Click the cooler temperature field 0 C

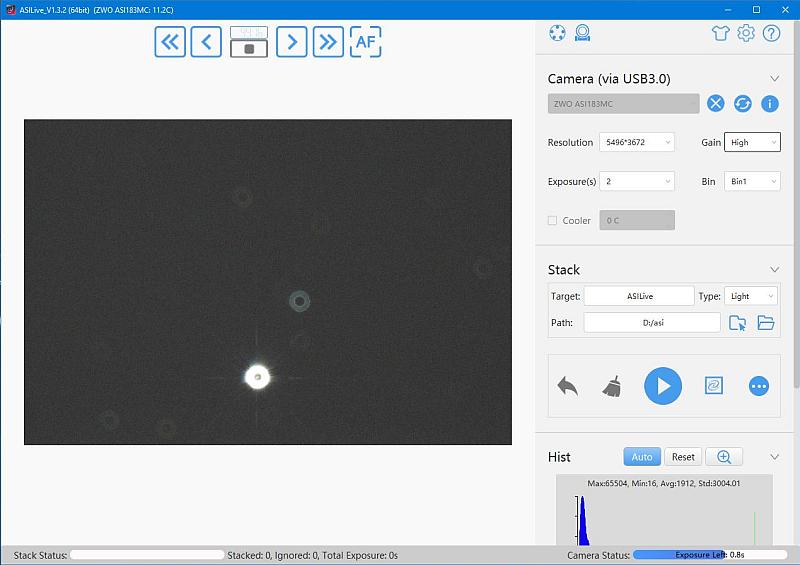tap(637, 220)
